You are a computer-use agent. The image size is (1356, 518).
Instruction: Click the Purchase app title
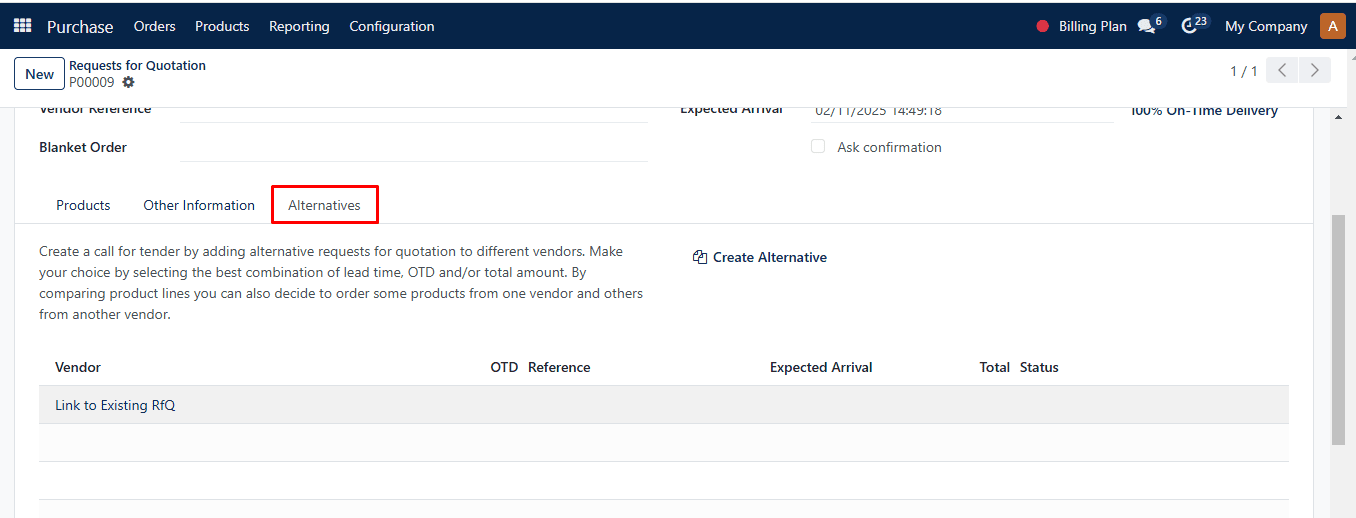[x=80, y=26]
